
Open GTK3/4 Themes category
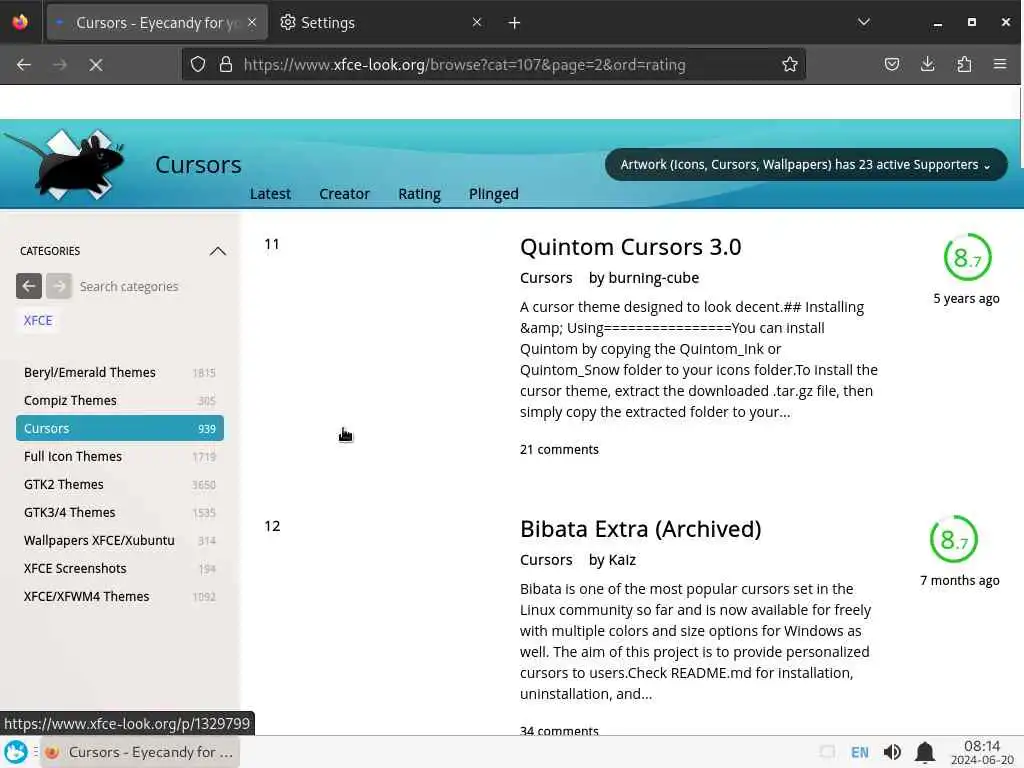point(120,513)
